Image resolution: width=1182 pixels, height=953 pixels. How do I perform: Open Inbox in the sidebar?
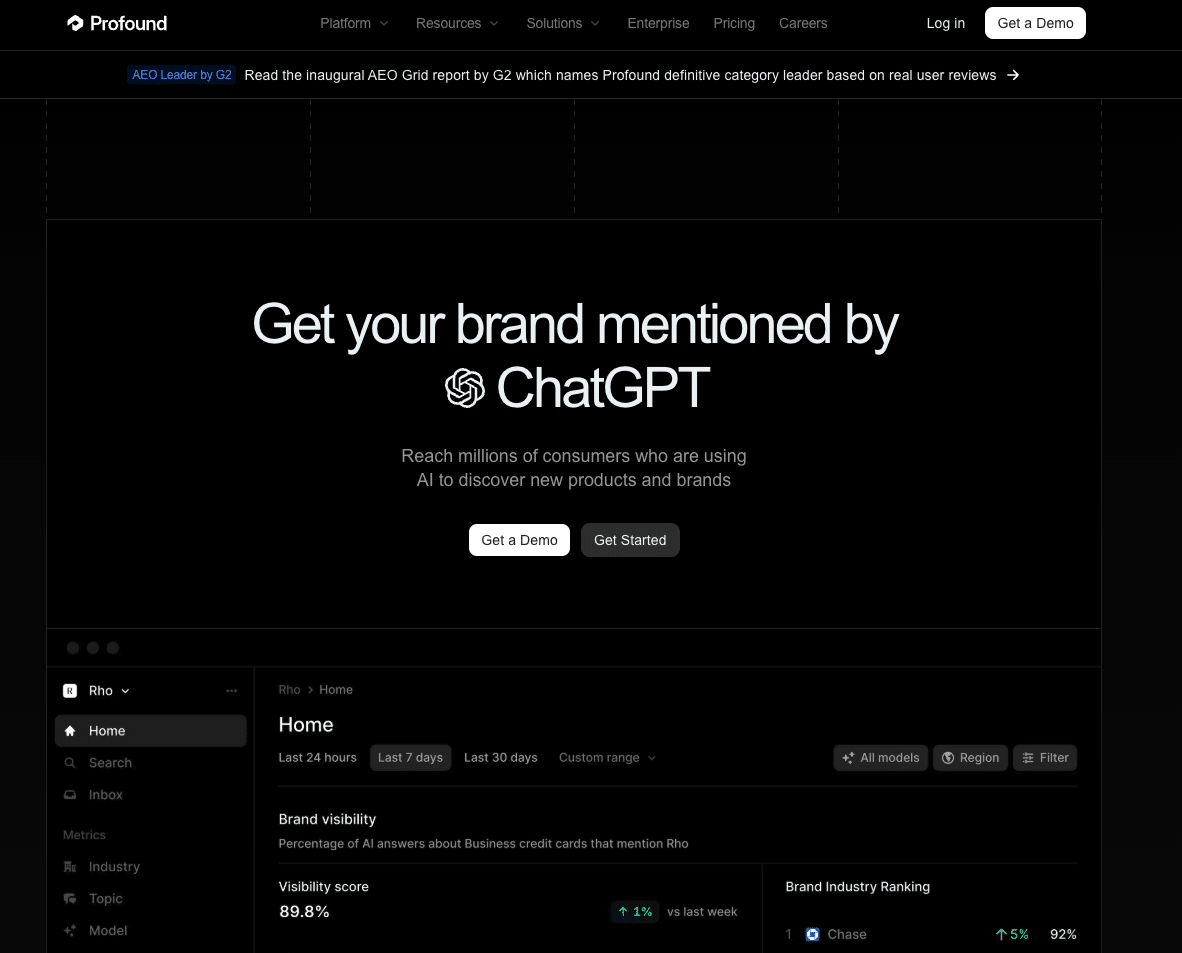(x=151, y=795)
